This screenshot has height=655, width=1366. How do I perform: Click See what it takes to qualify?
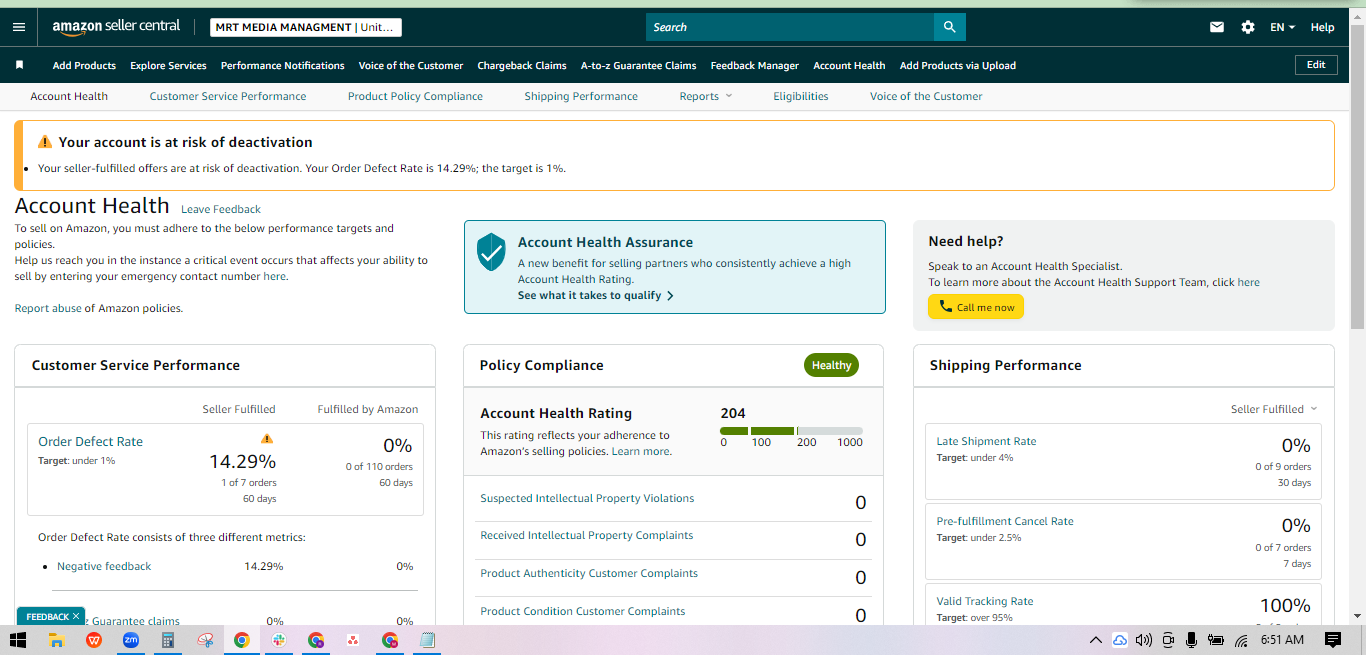pyautogui.click(x=596, y=296)
